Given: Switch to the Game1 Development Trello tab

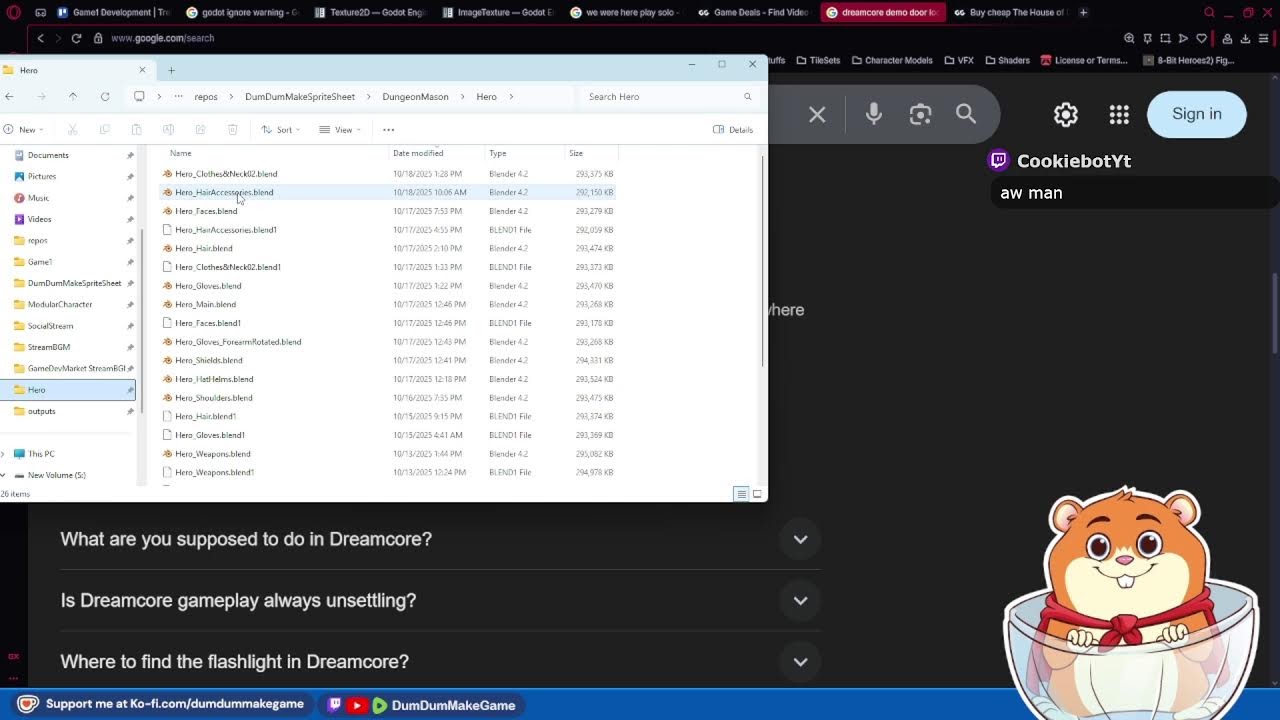Looking at the screenshot, I should [x=115, y=13].
